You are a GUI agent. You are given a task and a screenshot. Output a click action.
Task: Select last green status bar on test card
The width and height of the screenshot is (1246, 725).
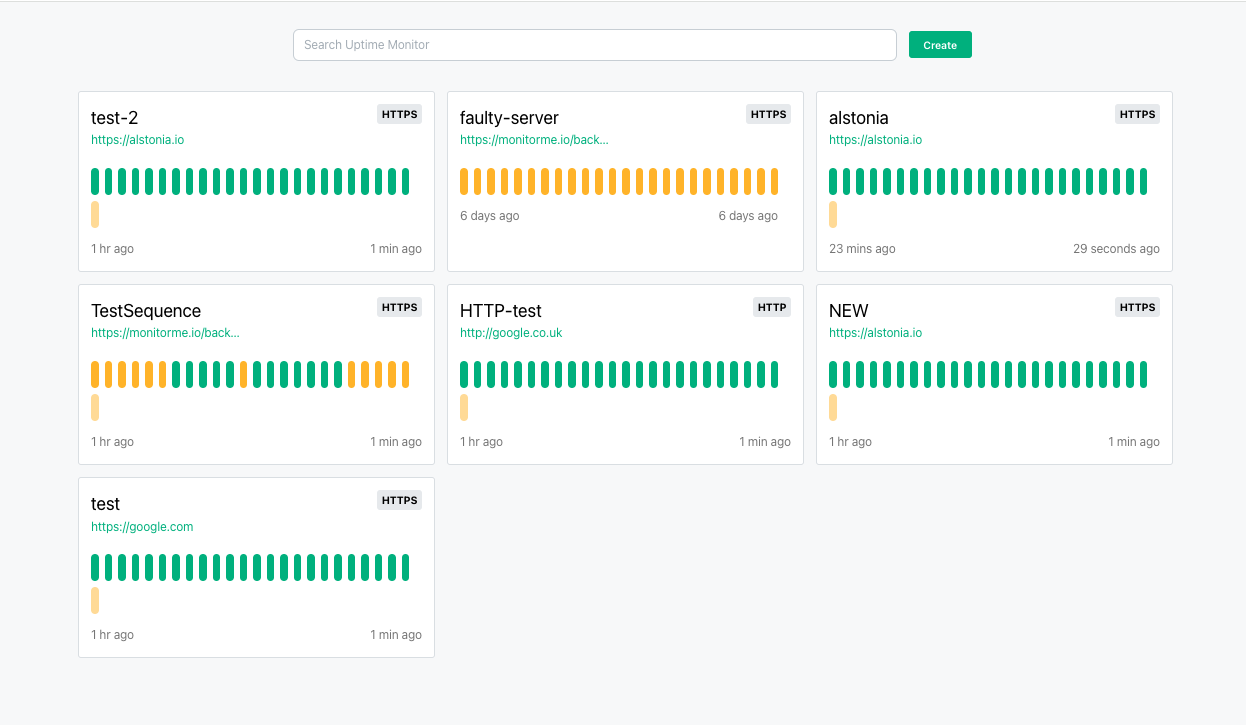click(x=405, y=567)
